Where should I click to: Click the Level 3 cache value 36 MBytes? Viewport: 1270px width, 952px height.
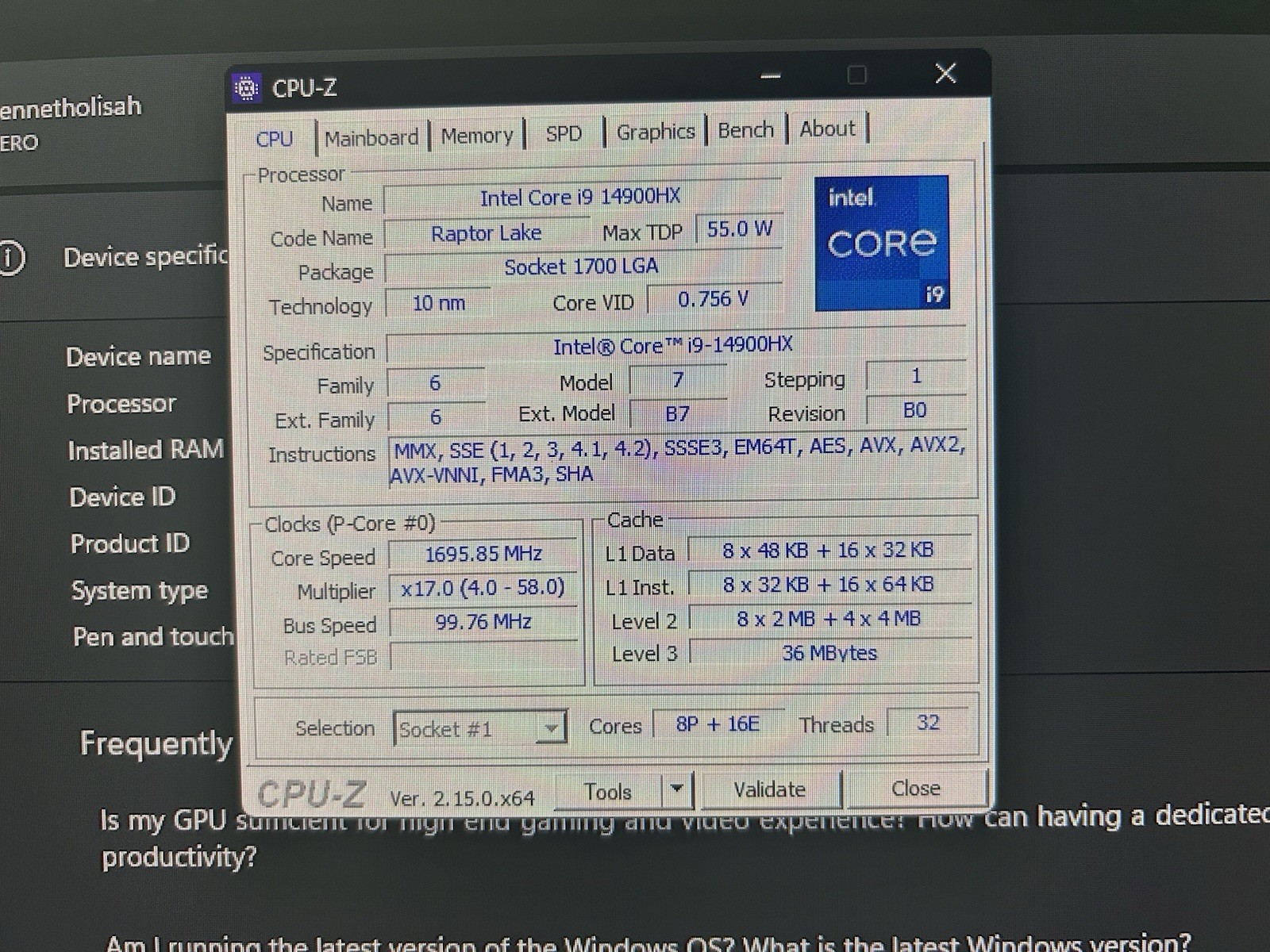click(829, 653)
